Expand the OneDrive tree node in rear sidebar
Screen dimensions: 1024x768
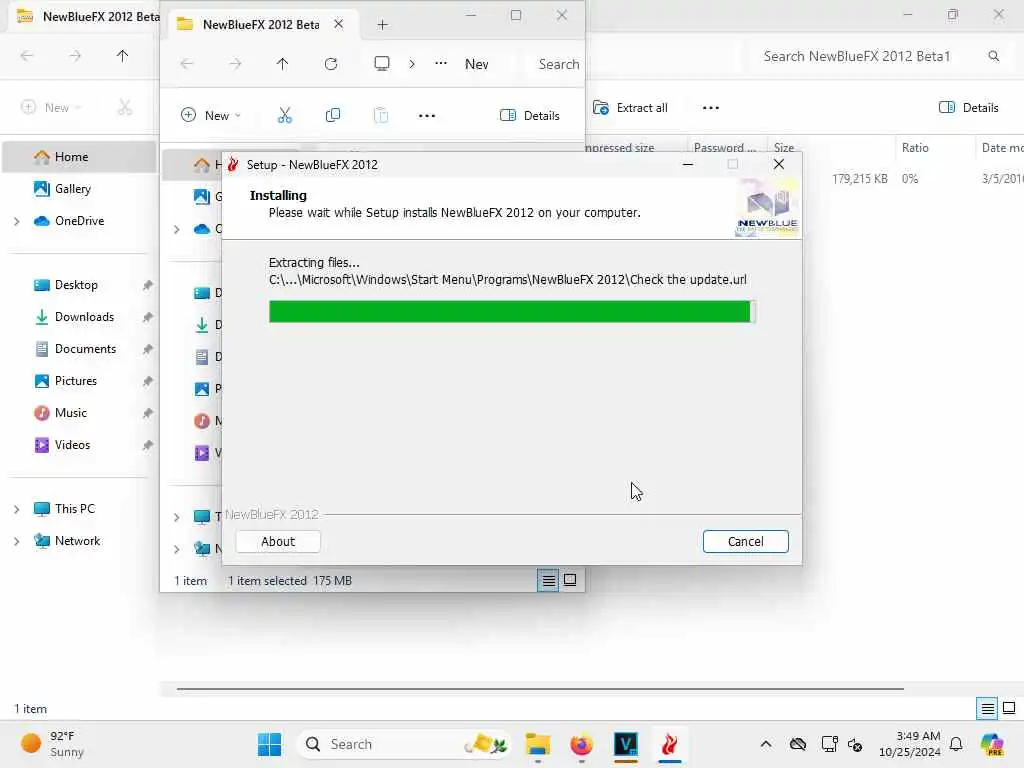tap(16, 221)
